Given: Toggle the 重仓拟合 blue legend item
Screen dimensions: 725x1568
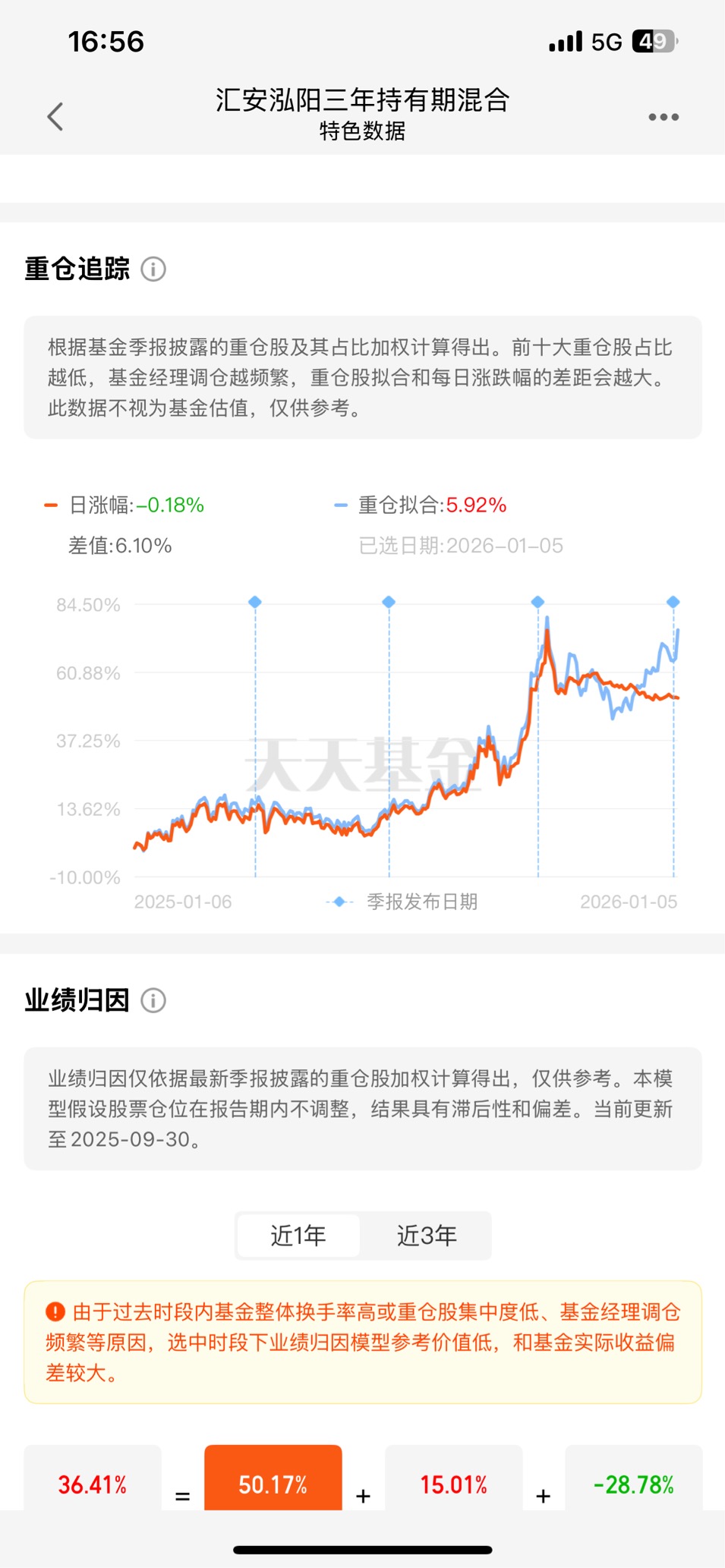Looking at the screenshot, I should pyautogui.click(x=420, y=505).
